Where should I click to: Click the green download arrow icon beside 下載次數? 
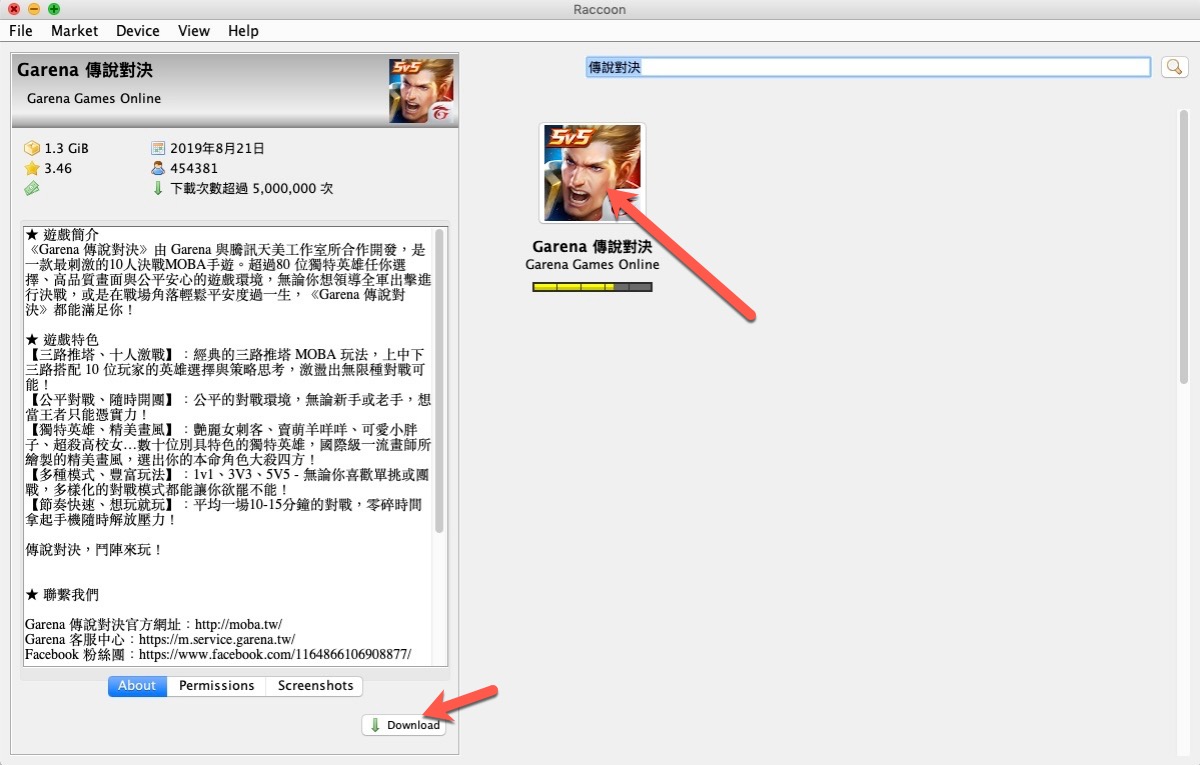point(157,188)
